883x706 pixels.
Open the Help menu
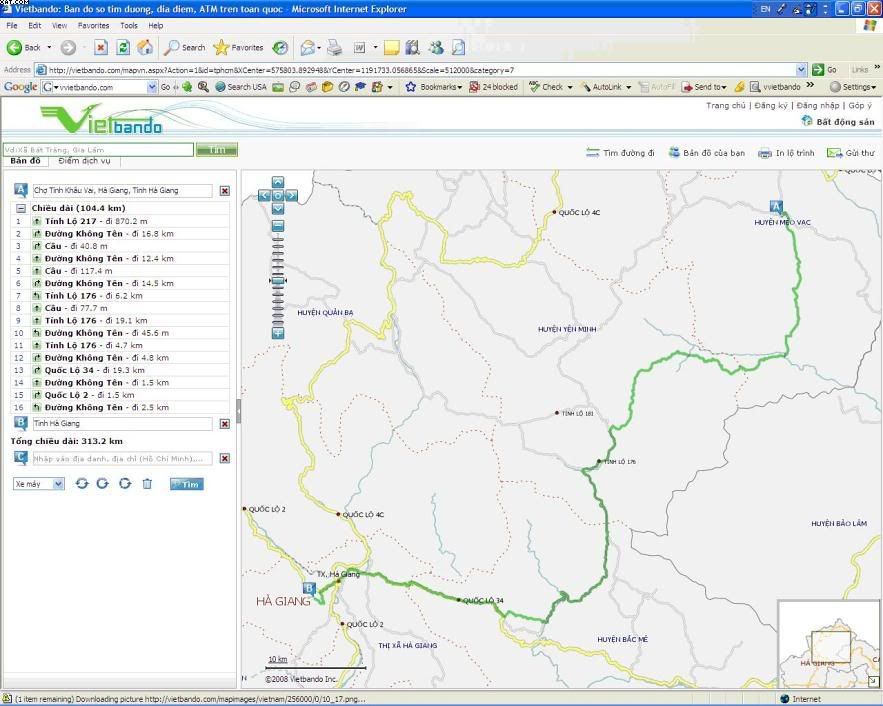coord(156,25)
